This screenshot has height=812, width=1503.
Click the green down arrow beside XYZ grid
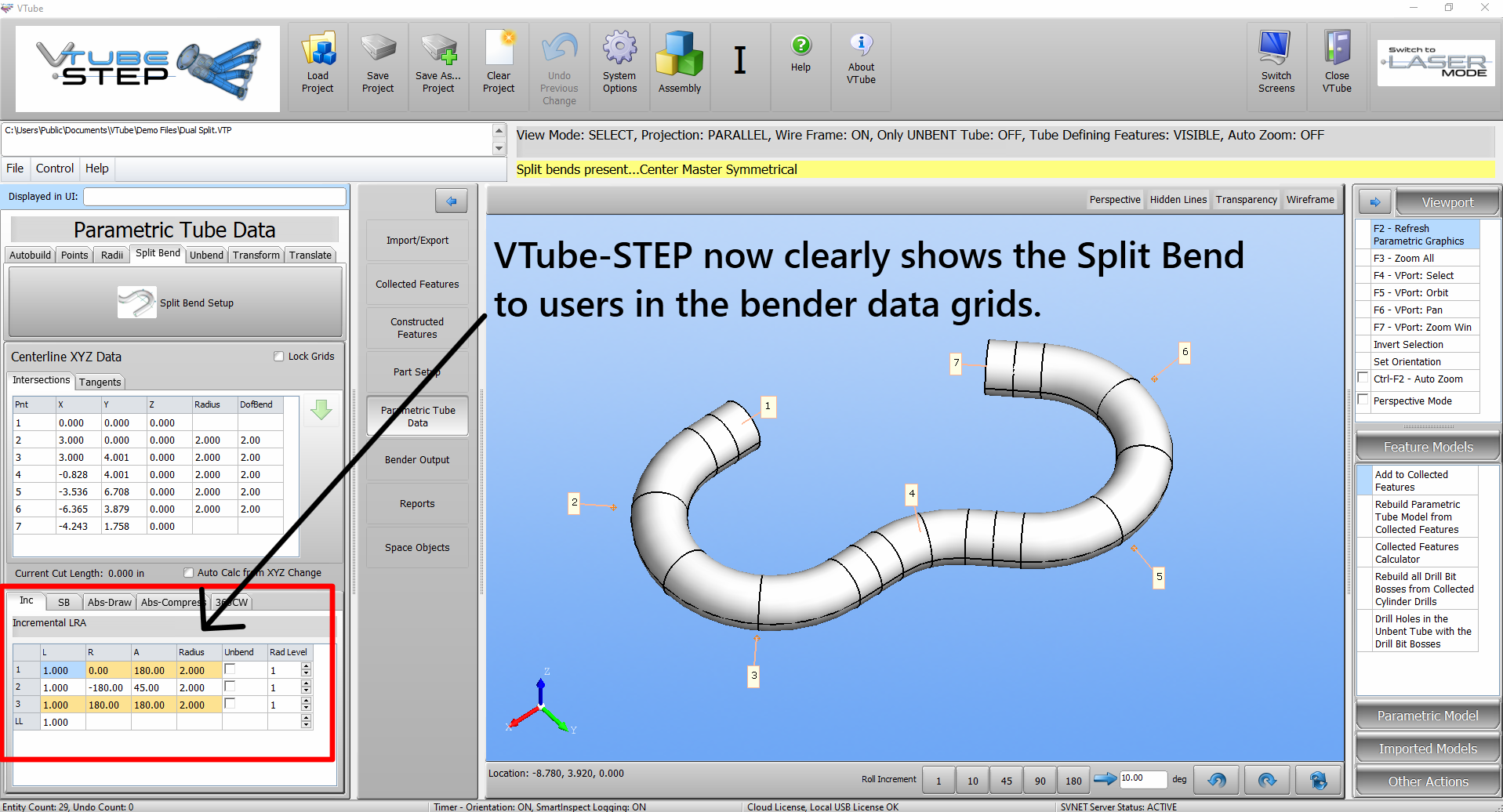point(321,410)
